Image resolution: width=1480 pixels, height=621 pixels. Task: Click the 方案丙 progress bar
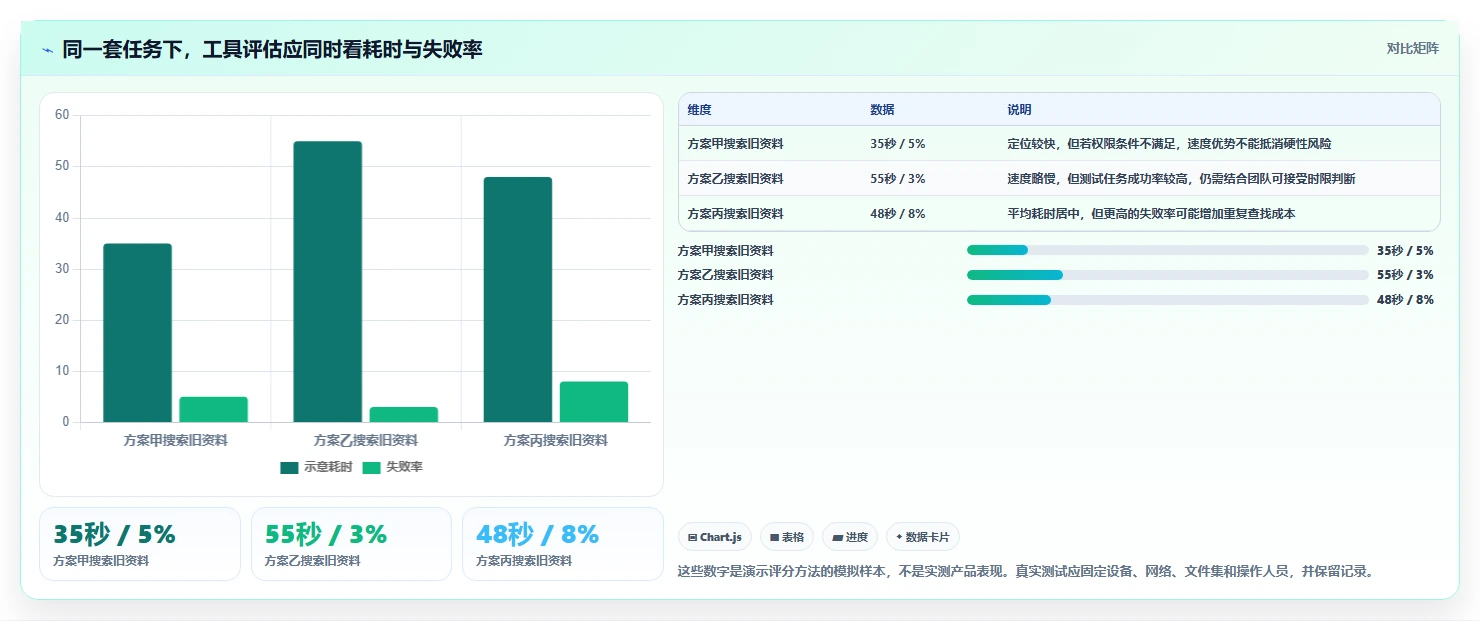point(1167,299)
